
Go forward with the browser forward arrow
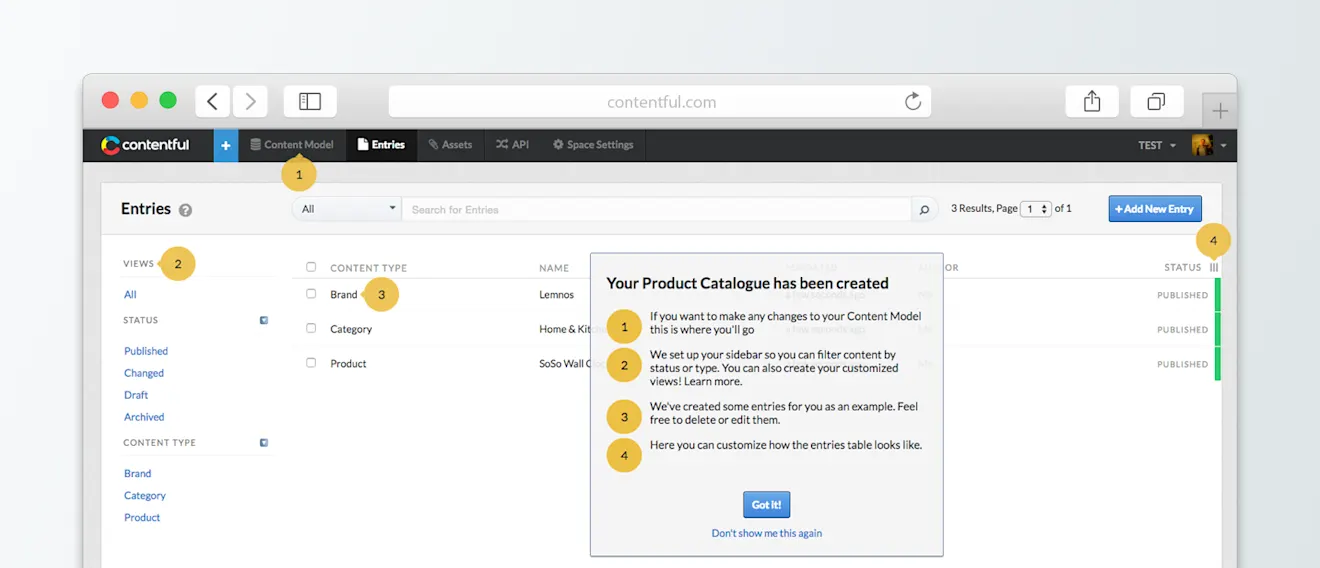pyautogui.click(x=250, y=101)
